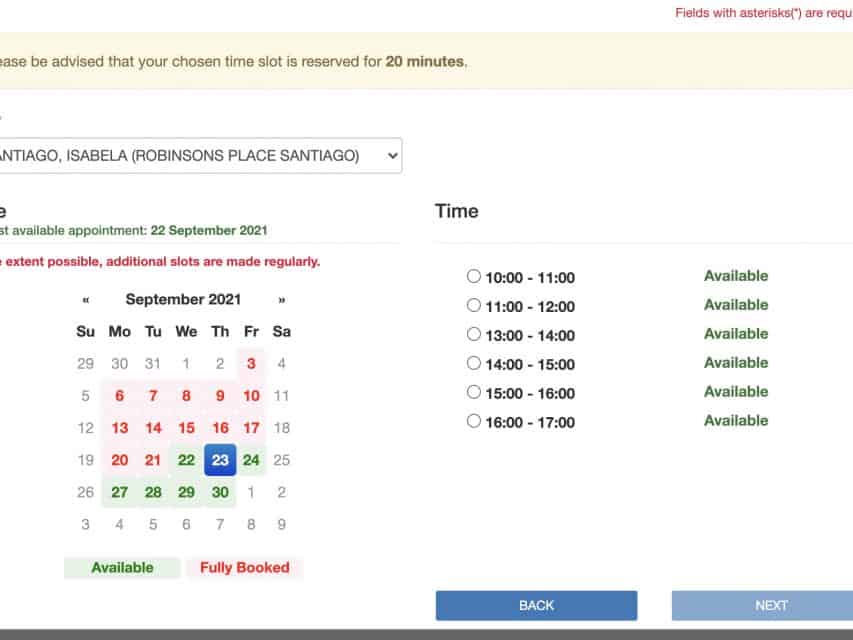Pick September 28 available date
The height and width of the screenshot is (640, 853).
point(153,492)
